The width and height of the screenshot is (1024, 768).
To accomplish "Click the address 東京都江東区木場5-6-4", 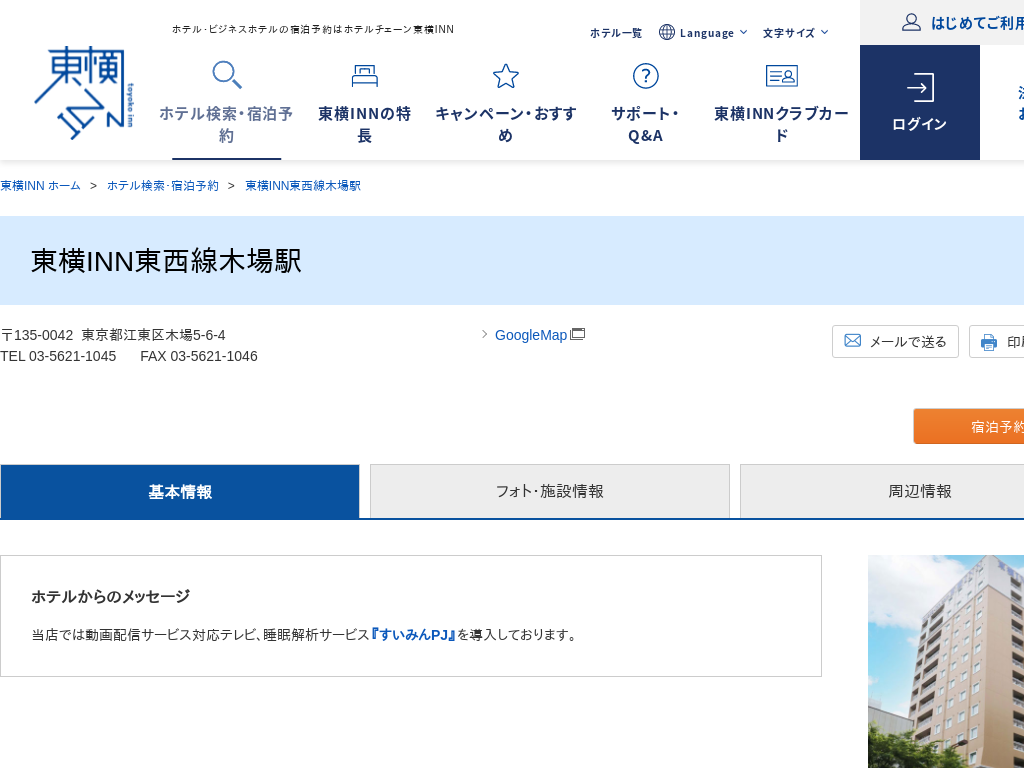I will [x=153, y=335].
